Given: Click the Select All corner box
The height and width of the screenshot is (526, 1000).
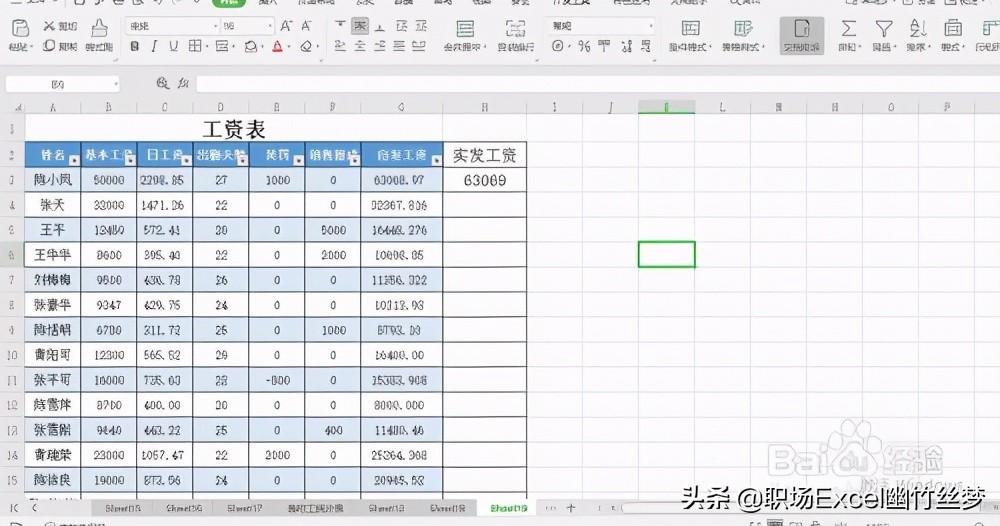Looking at the screenshot, I should 17,107.
